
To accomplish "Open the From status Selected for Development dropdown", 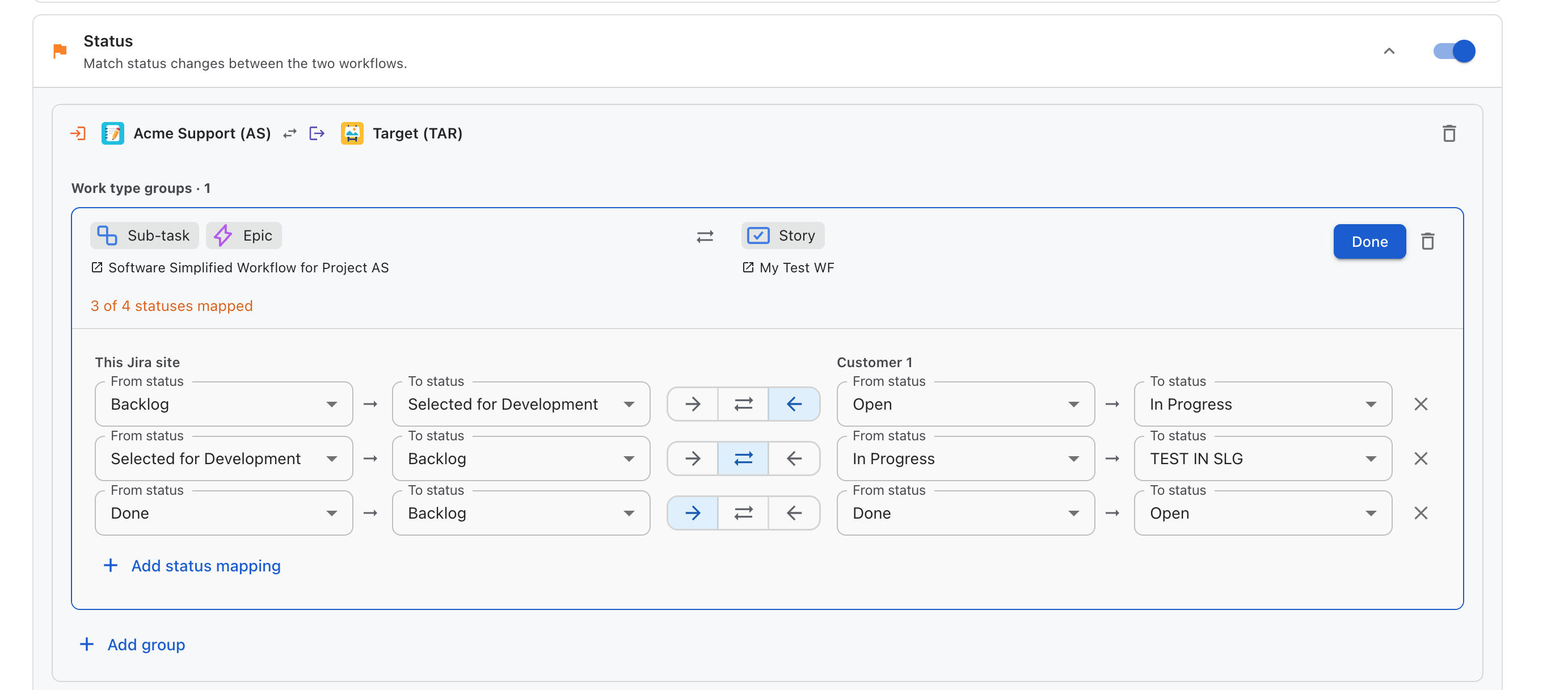I will coord(224,458).
